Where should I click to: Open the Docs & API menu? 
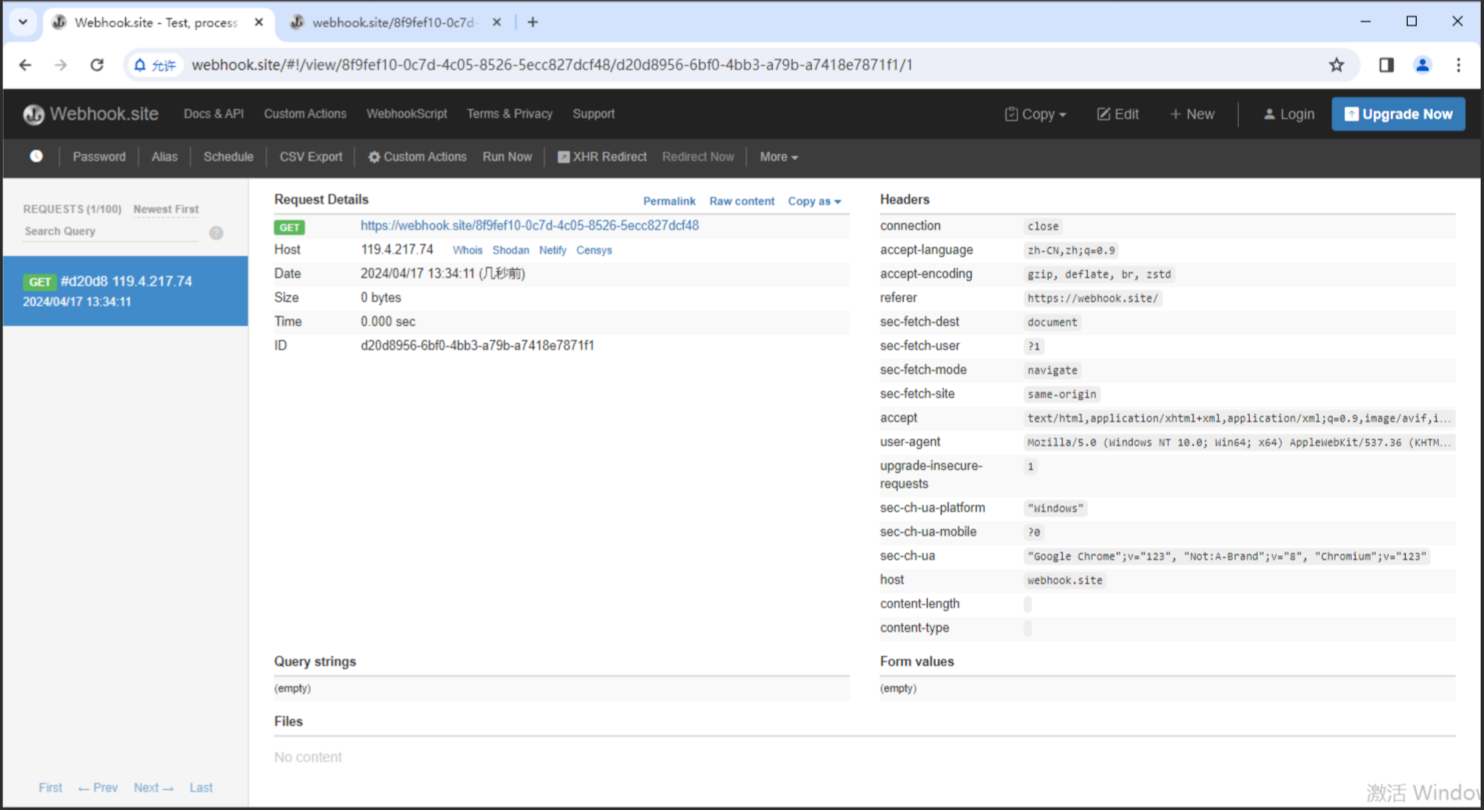213,114
